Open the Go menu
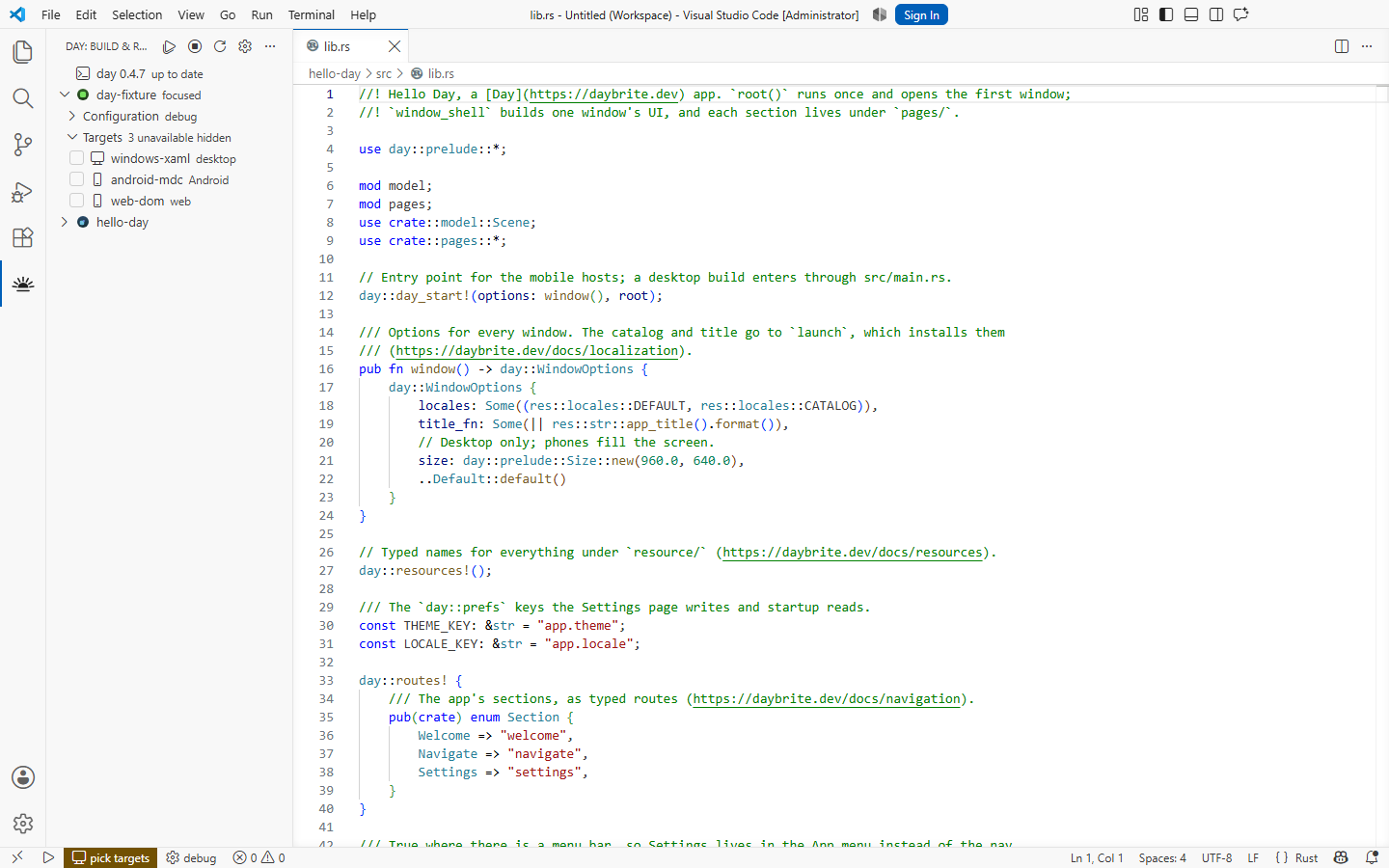1389x868 pixels. (228, 14)
